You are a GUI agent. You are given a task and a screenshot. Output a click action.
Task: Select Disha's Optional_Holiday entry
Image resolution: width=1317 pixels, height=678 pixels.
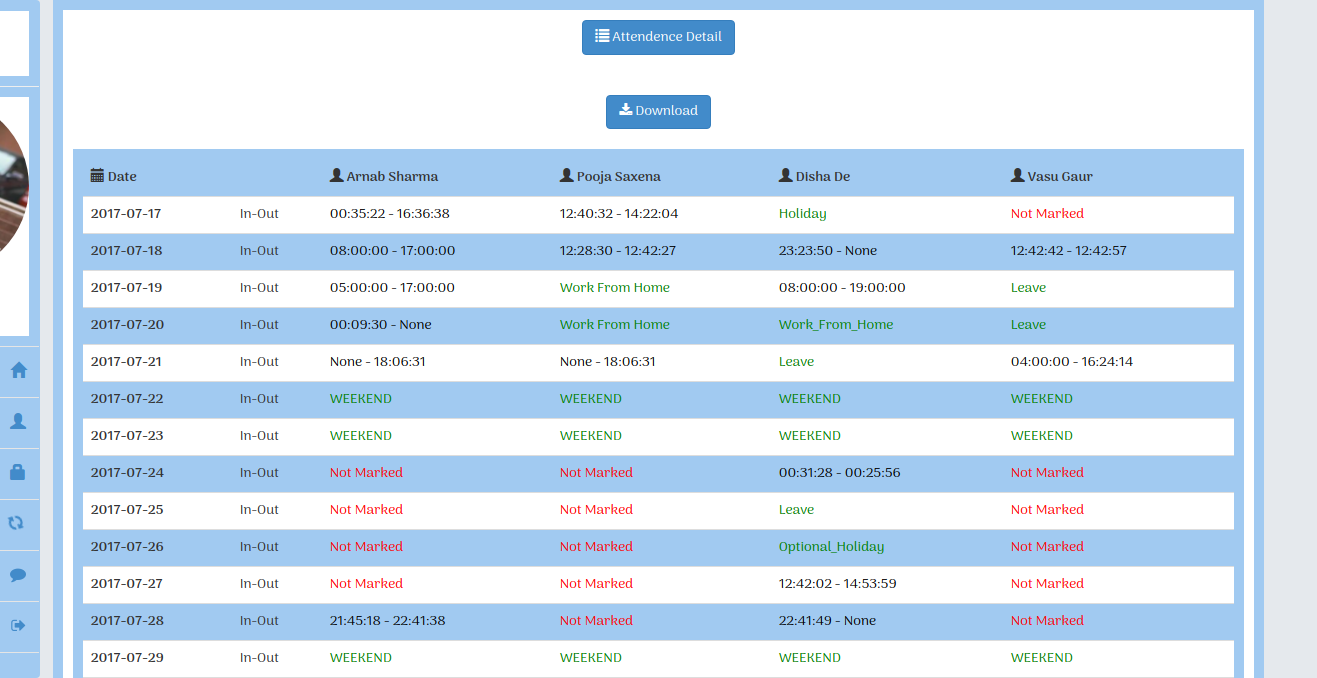pyautogui.click(x=832, y=547)
